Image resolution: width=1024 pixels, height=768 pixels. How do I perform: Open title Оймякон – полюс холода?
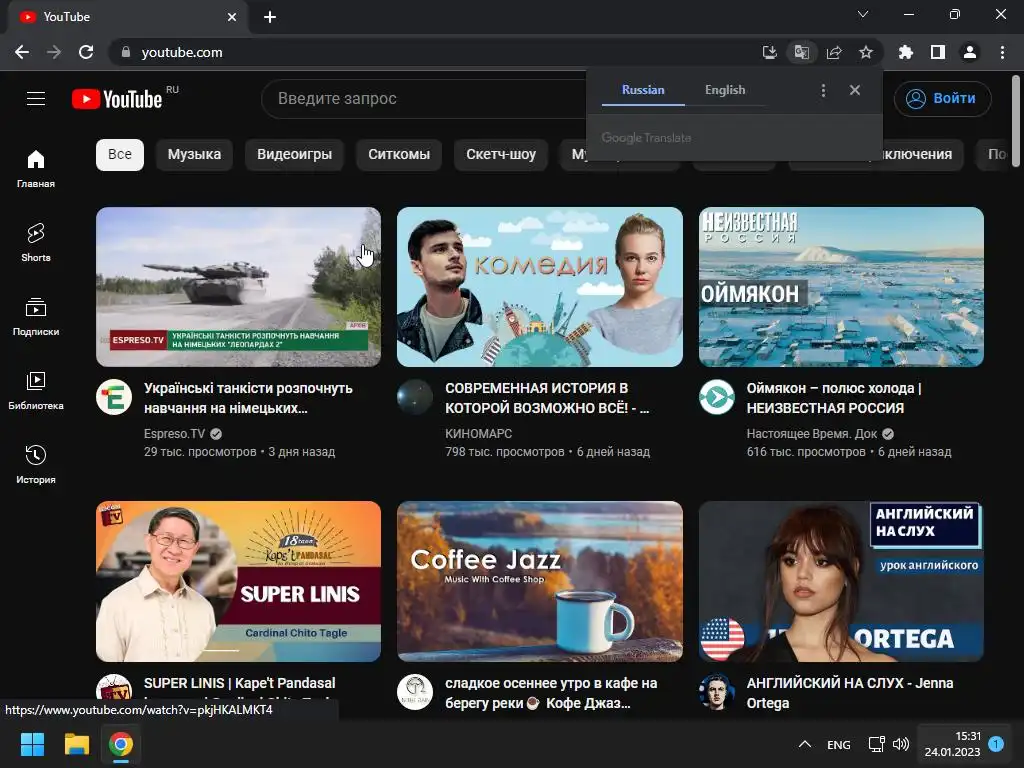tap(834, 398)
